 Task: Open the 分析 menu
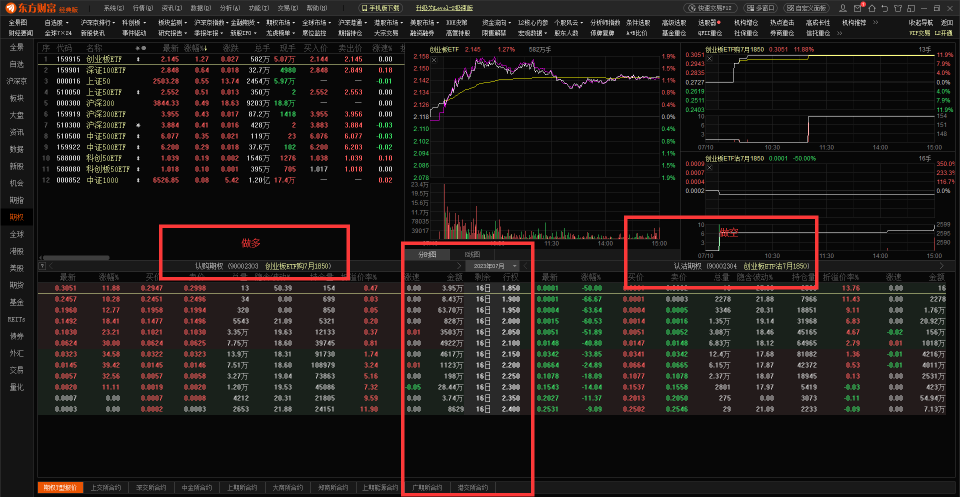tap(229, 8)
